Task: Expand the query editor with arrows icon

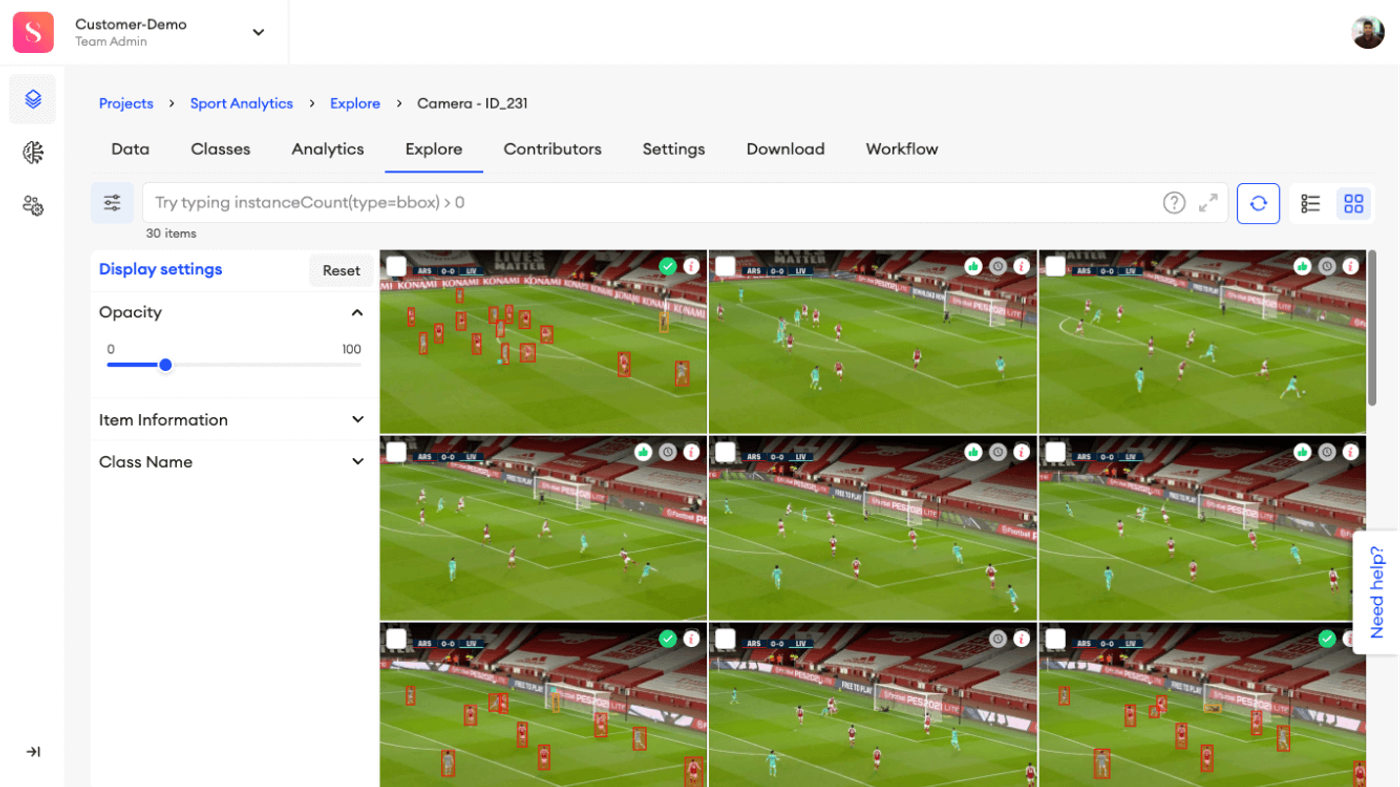Action: [x=1208, y=202]
